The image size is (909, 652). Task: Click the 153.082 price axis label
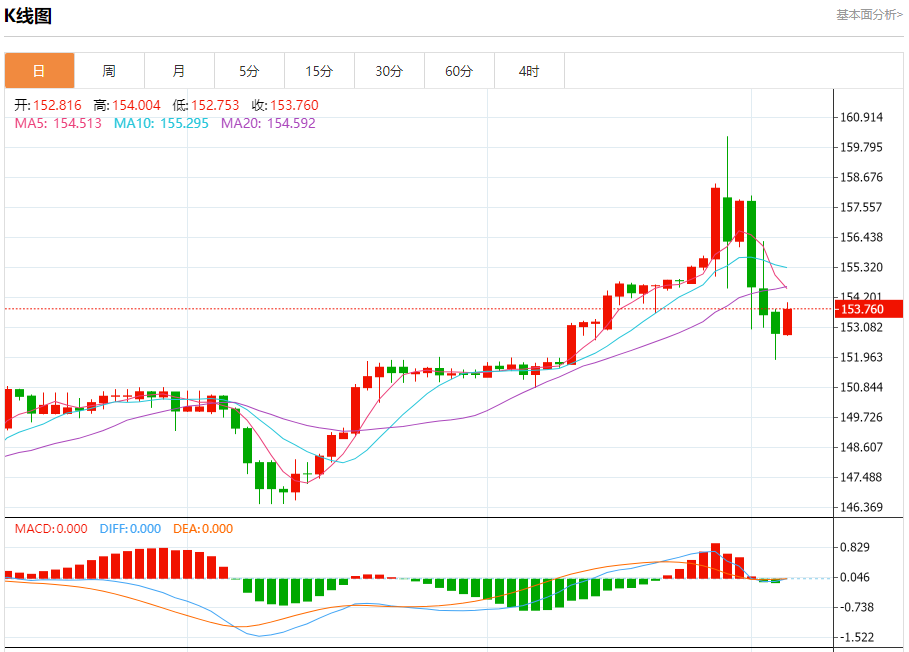[861, 327]
